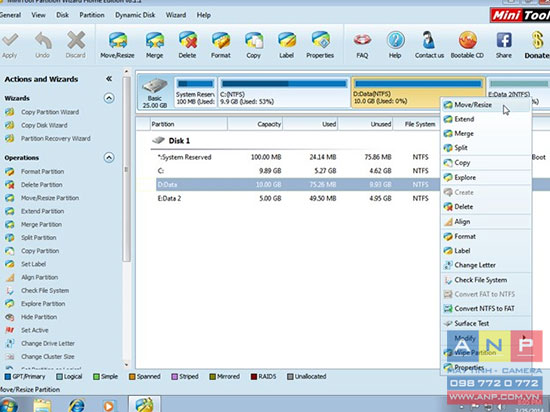
Task: Collapse the Actions and Wizards panel
Action: point(109,79)
